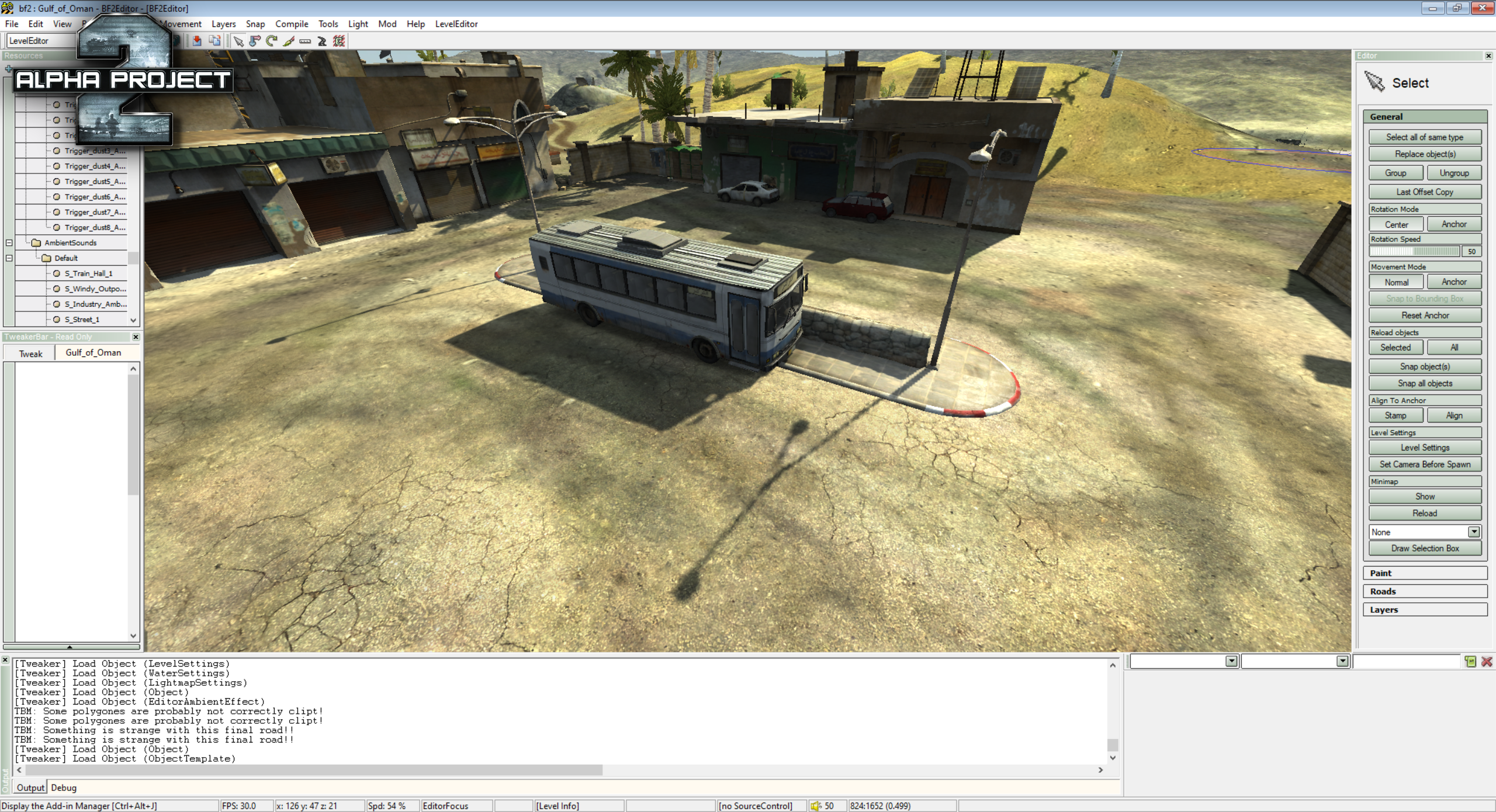The height and width of the screenshot is (812, 1496).
Task: Select the Move tool with blue arrows
Action: pos(255,41)
